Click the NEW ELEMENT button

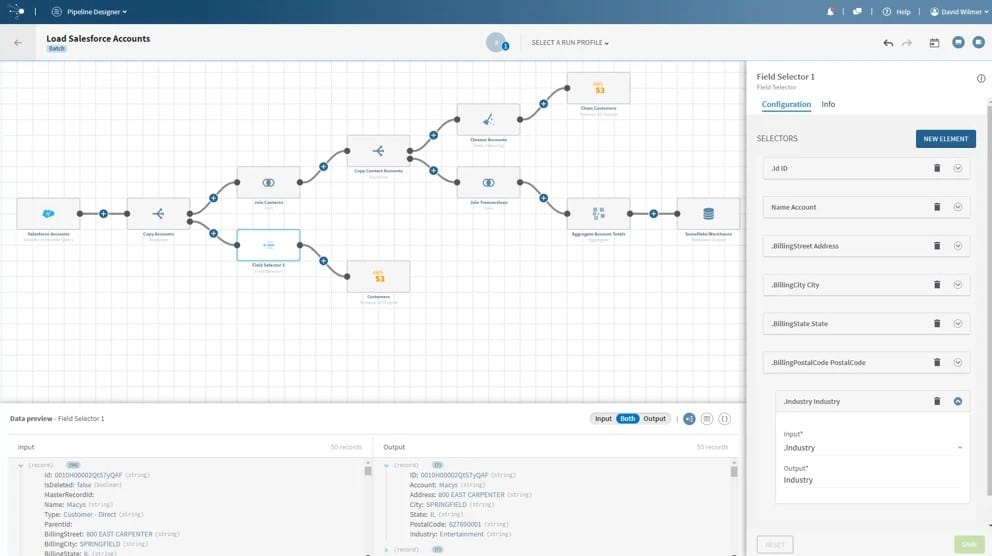pos(945,139)
